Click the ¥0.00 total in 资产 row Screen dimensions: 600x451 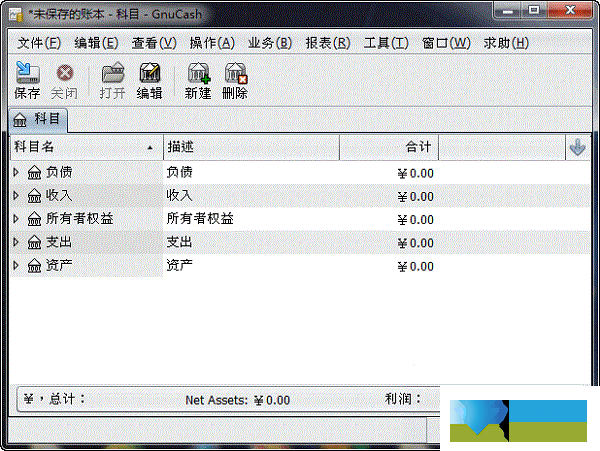416,267
